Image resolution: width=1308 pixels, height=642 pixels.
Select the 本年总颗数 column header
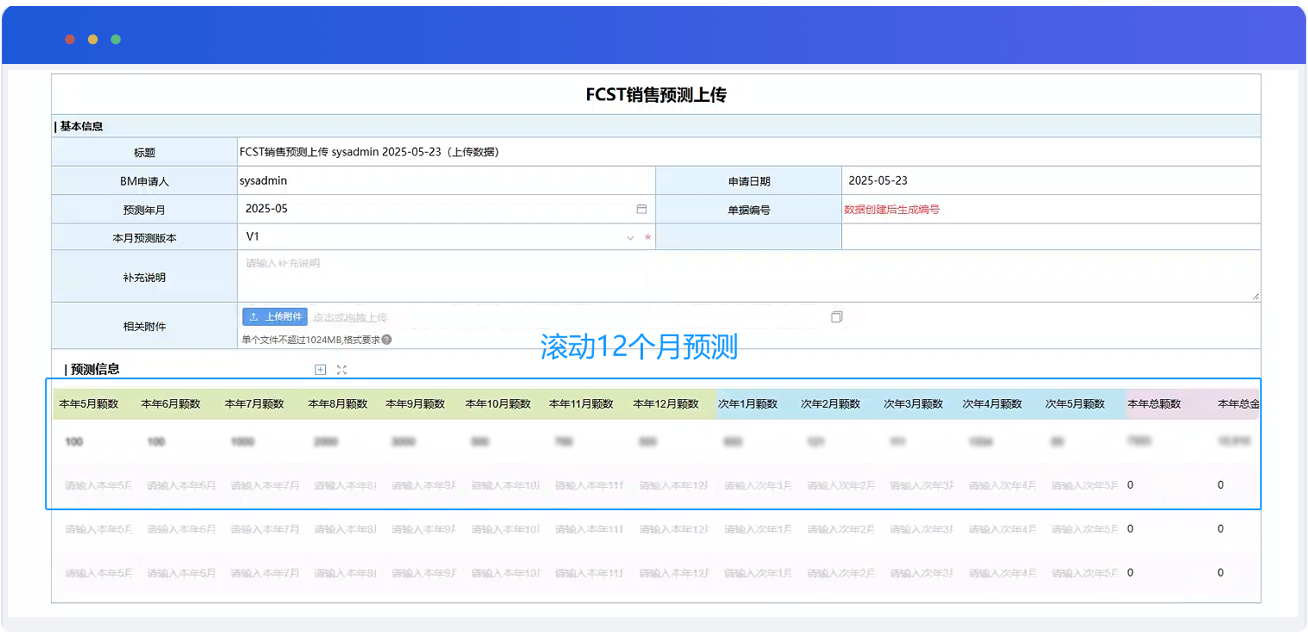(1154, 404)
